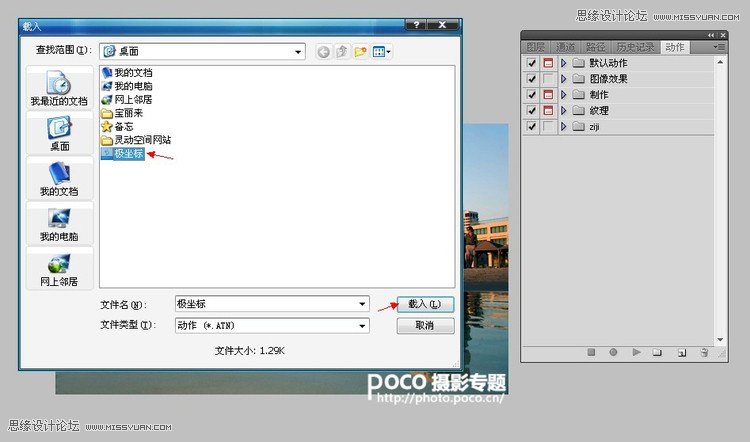
Task: Select the 极坐标 action file
Action: [x=122, y=154]
